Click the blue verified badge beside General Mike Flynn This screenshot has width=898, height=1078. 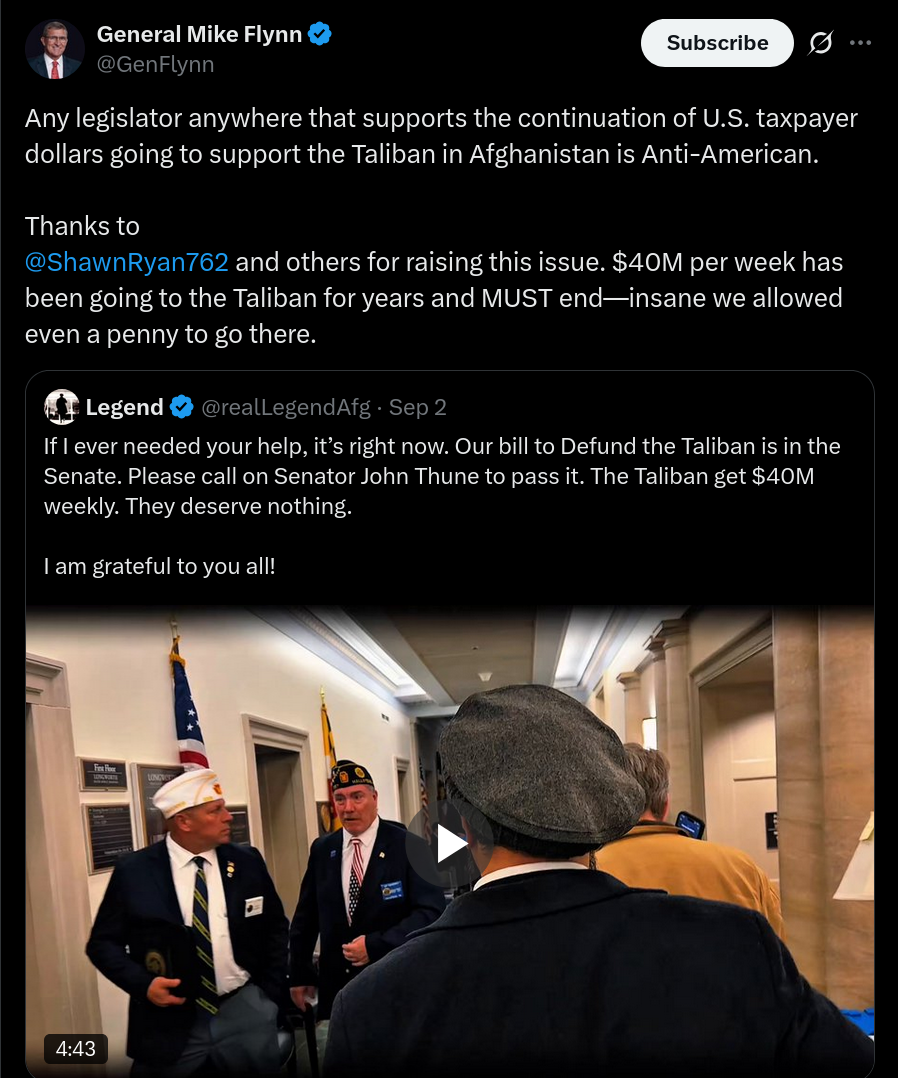[x=320, y=34]
